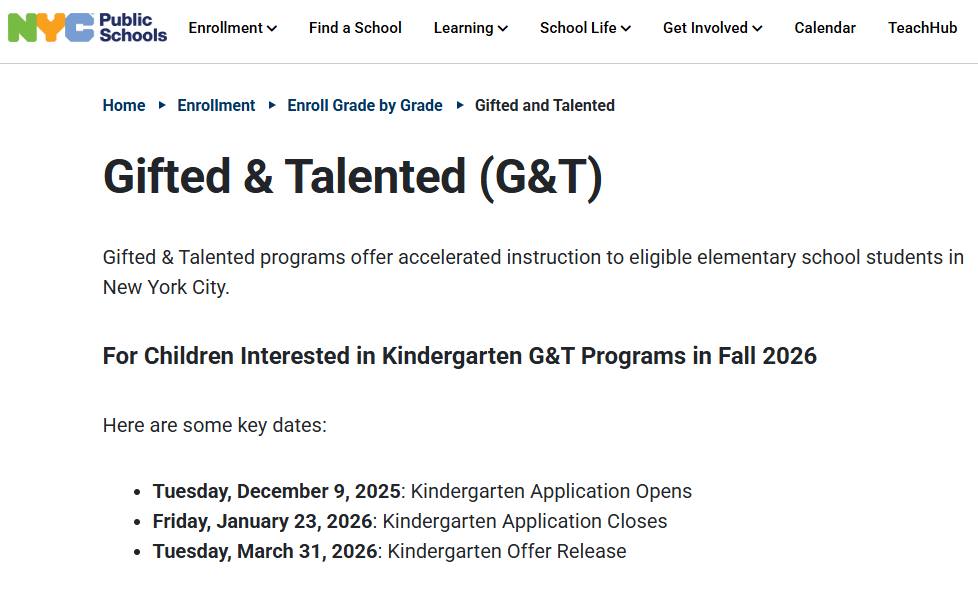Click the Home breadcrumb link
The width and height of the screenshot is (978, 593).
(x=124, y=105)
